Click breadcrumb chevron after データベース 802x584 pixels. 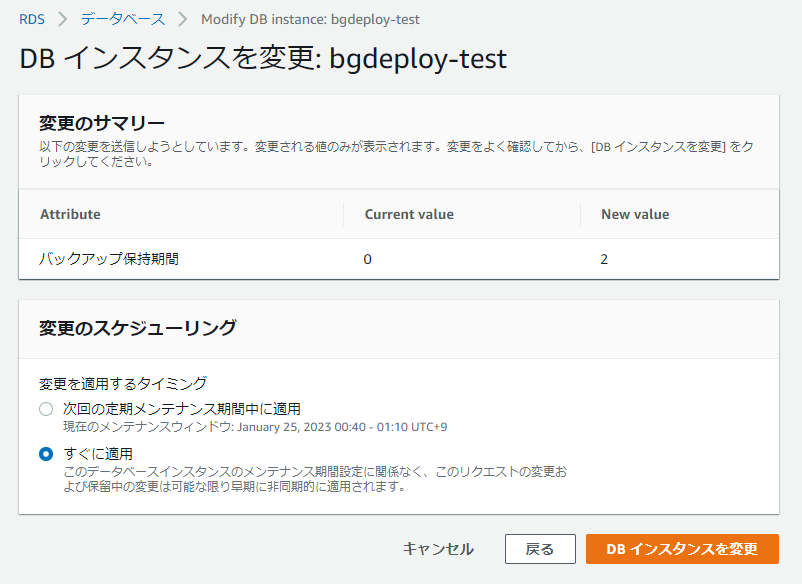pos(183,19)
